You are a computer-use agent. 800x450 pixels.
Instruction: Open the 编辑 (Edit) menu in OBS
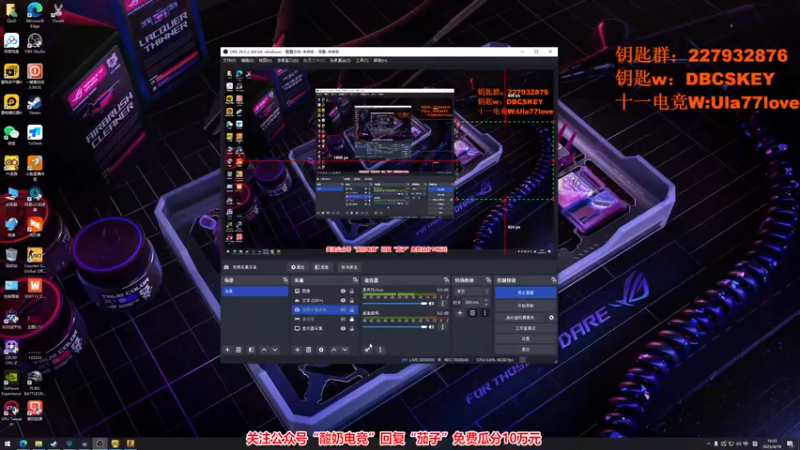point(247,61)
